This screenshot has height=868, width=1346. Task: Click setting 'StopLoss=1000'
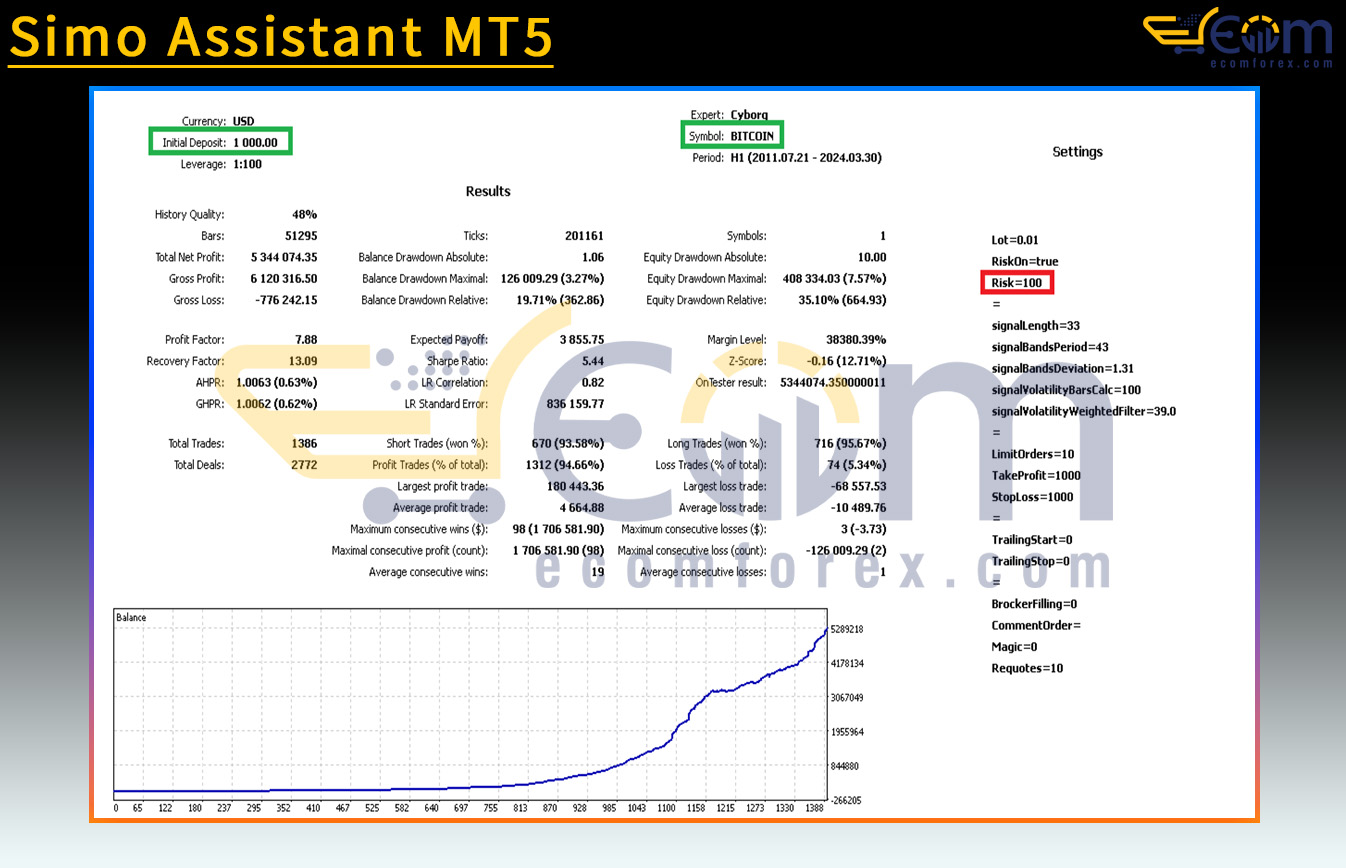tap(1032, 497)
